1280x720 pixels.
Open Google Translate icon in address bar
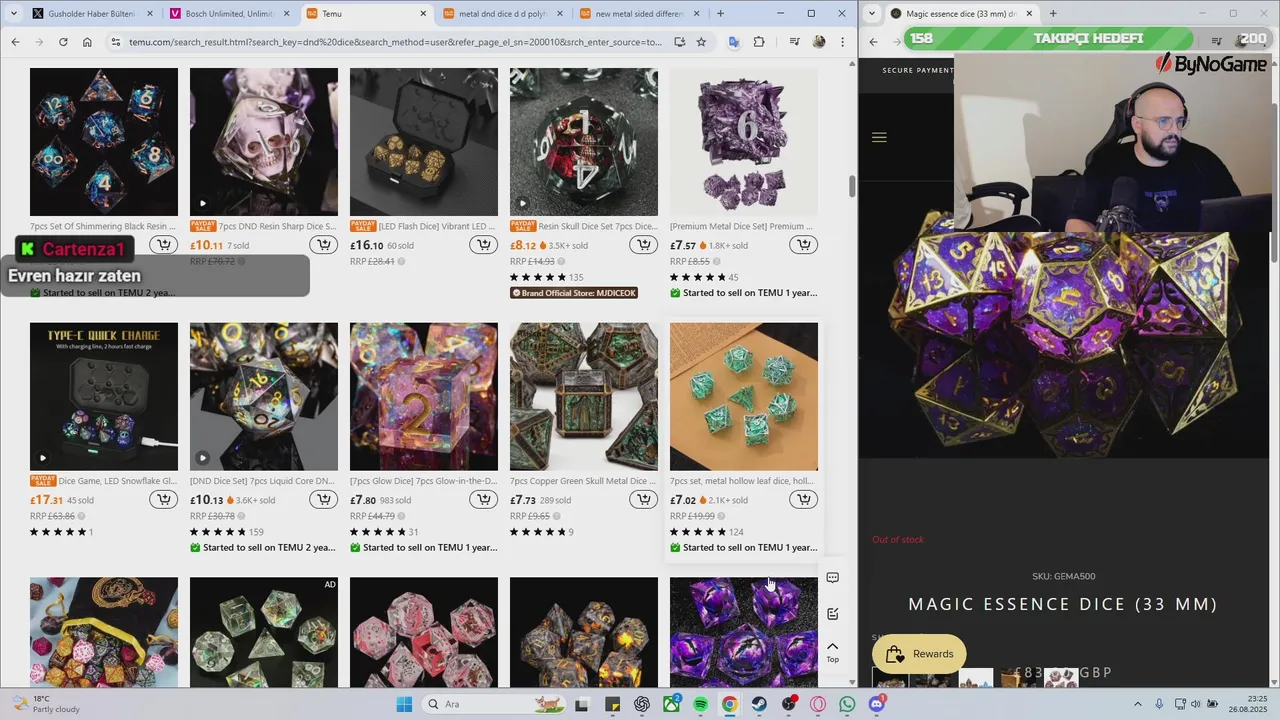[x=734, y=42]
